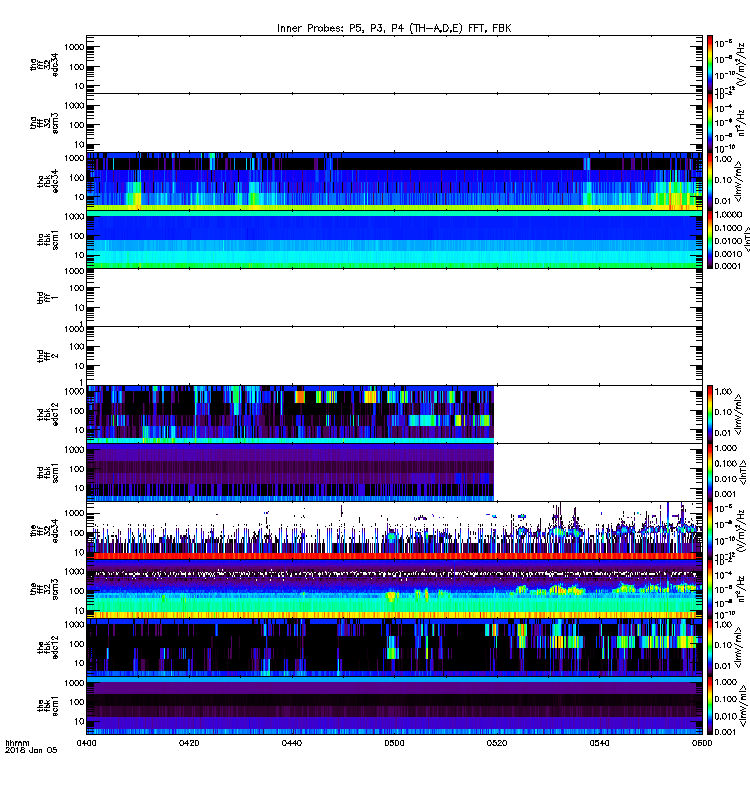Click inside the the fff 32 edc34 spectrogram
This screenshot has width=750, height=800.
[394, 531]
